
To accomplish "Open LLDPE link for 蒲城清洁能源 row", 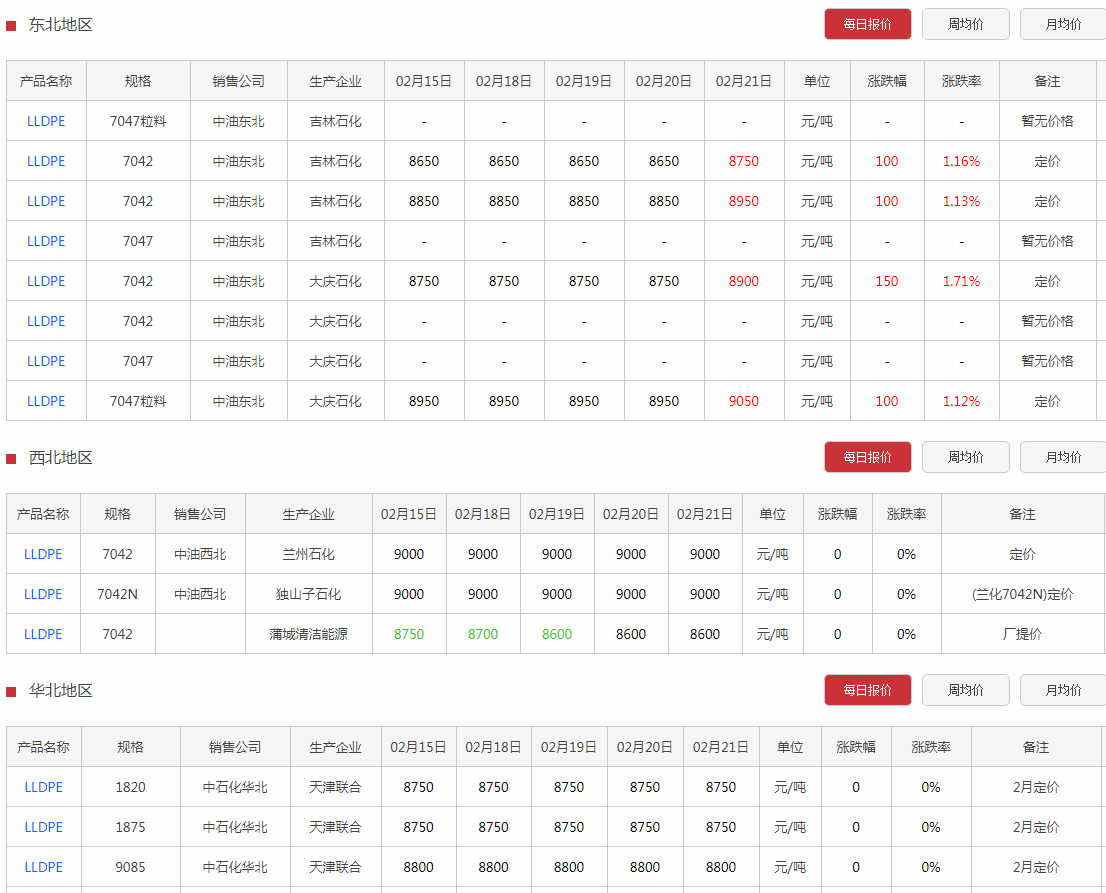I will [x=43, y=634].
